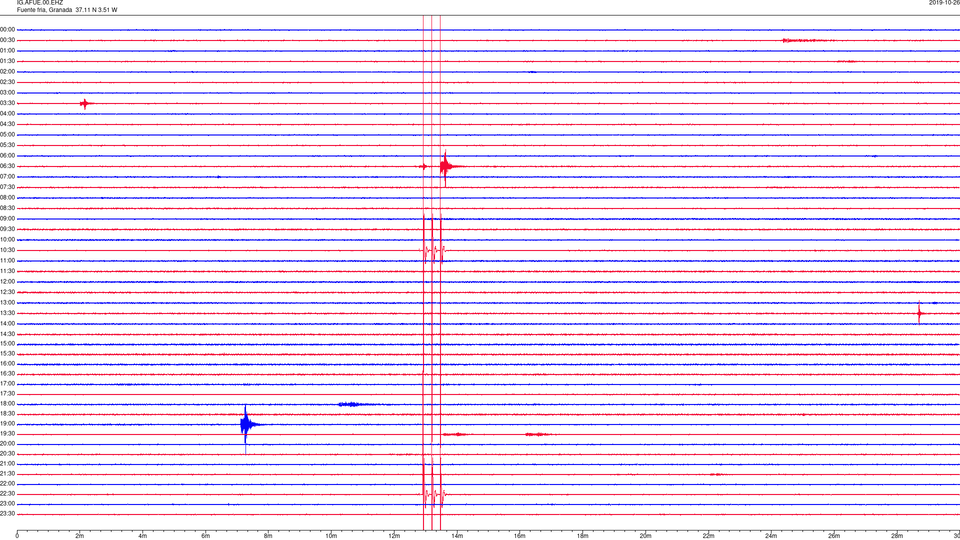Click the station code IG.AFUE.00.EHZ header
This screenshot has height=540, width=960.
tap(40, 3)
